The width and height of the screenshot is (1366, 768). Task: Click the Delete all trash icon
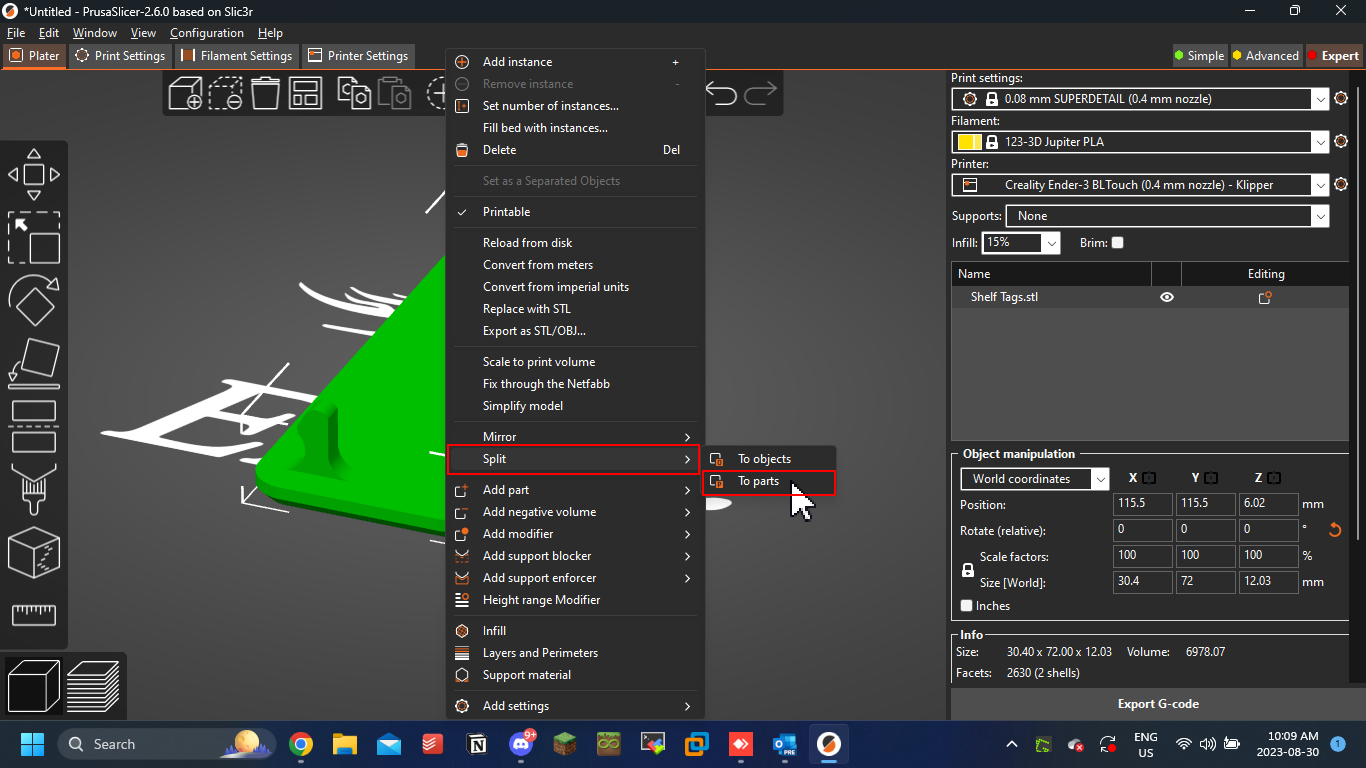point(265,93)
